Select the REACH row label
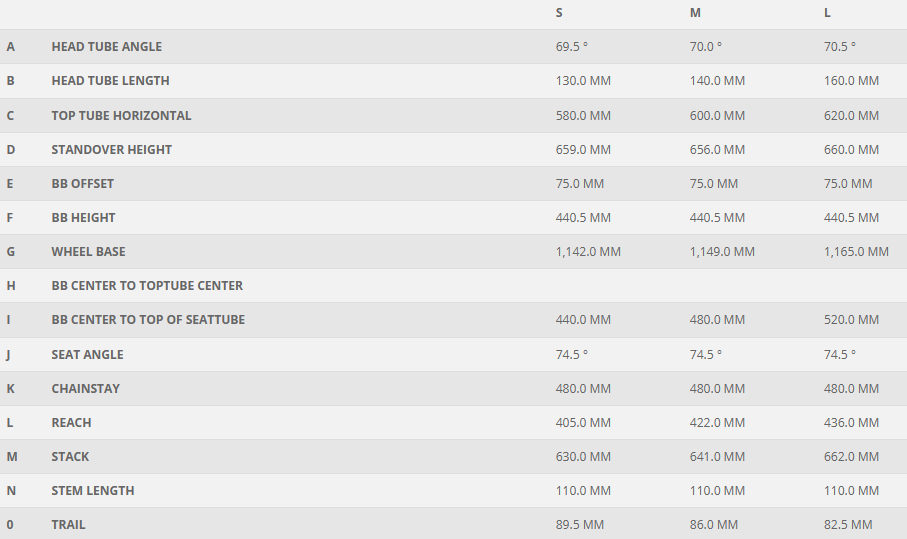The height and width of the screenshot is (539, 907). coord(71,423)
